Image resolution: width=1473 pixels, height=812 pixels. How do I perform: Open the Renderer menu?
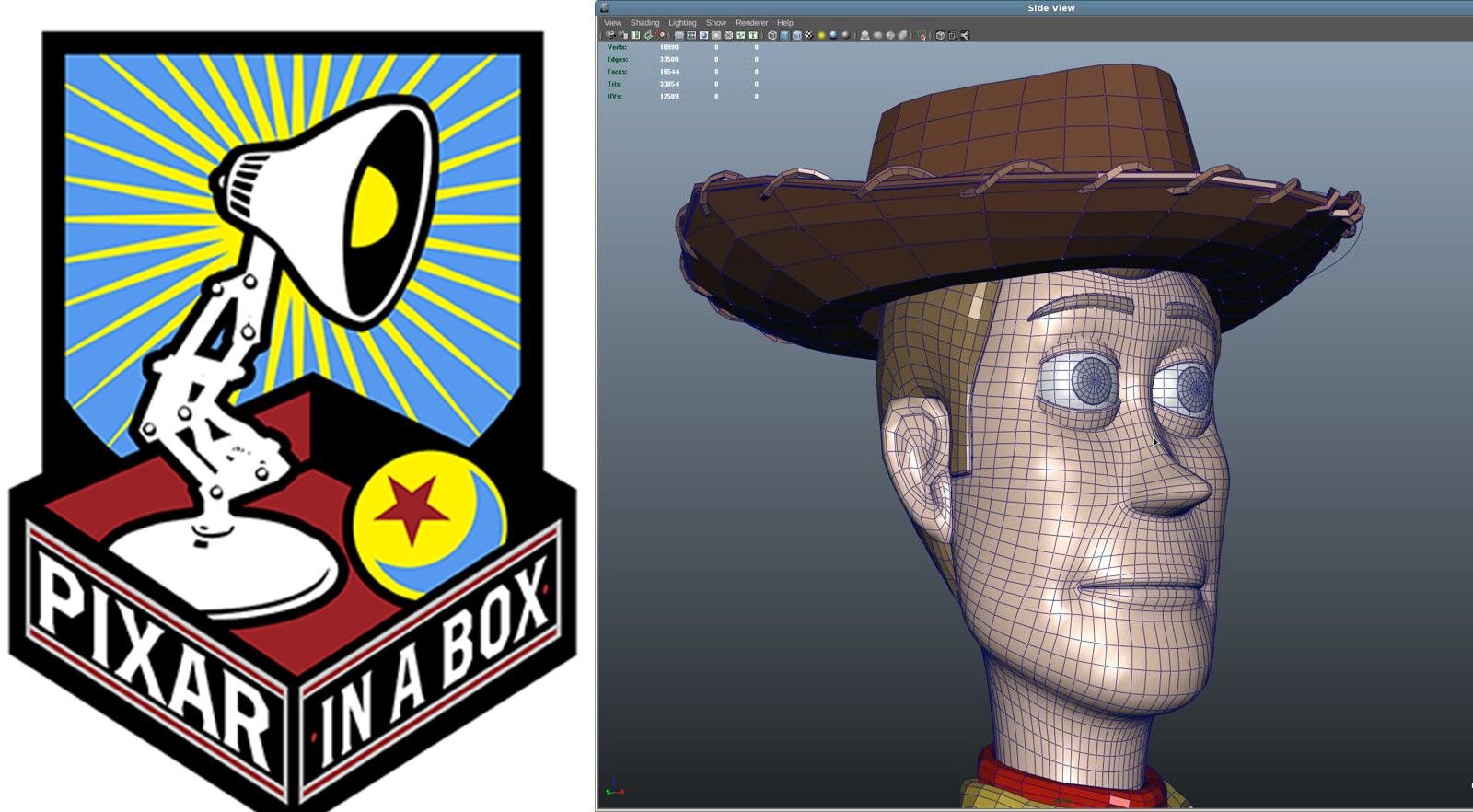[751, 22]
